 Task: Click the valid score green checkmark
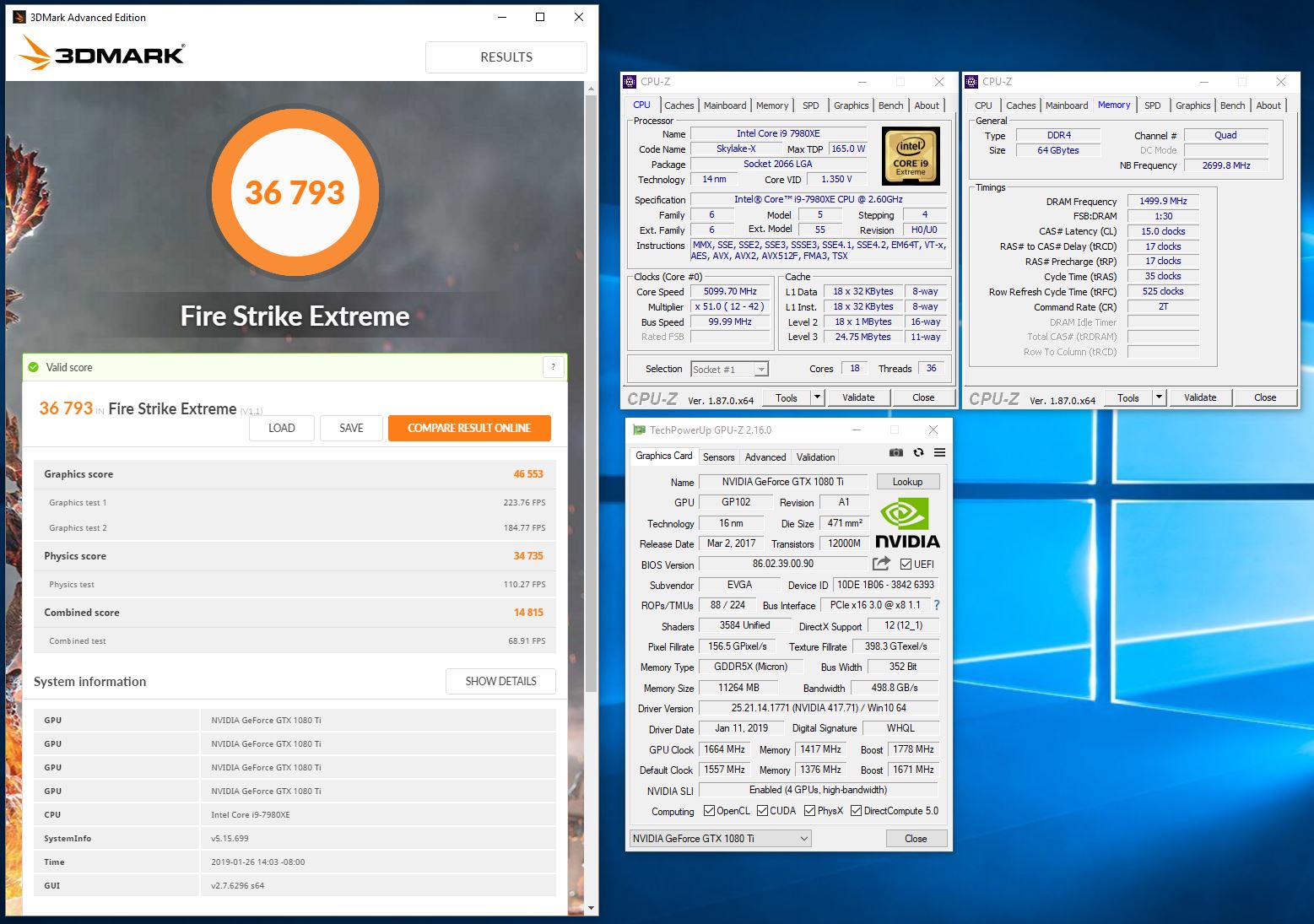(34, 367)
